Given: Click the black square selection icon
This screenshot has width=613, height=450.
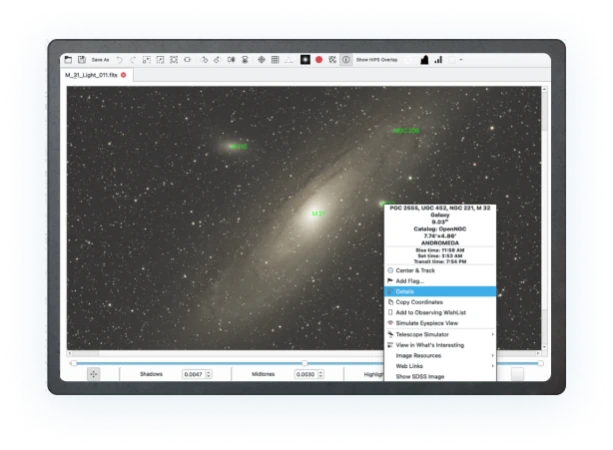Looking at the screenshot, I should pos(305,60).
